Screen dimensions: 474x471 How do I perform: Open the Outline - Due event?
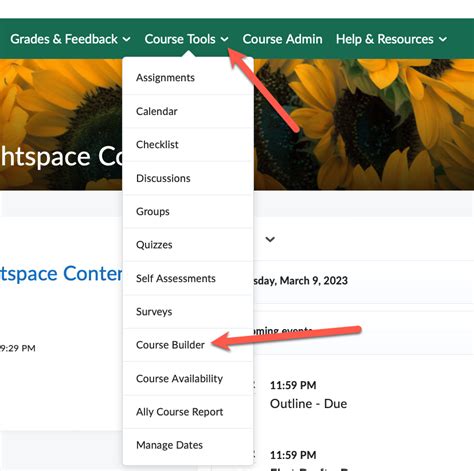coord(308,404)
